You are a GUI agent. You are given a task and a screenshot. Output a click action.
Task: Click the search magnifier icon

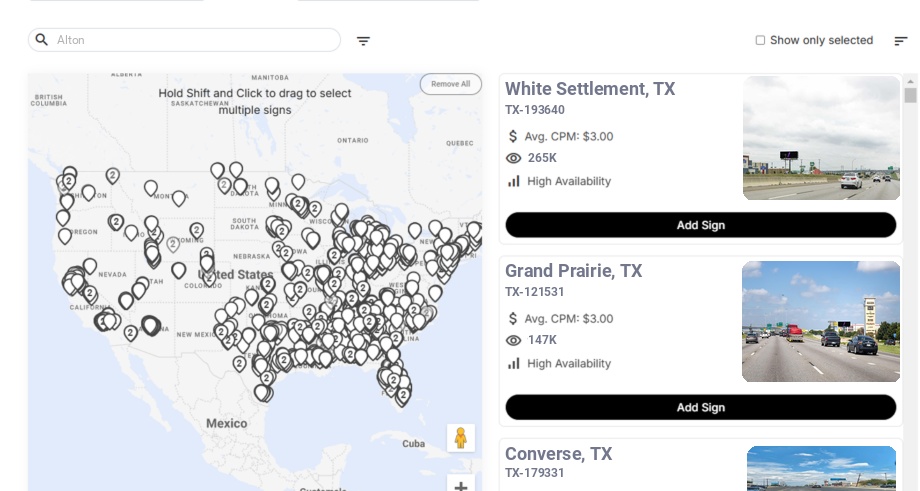coord(42,40)
